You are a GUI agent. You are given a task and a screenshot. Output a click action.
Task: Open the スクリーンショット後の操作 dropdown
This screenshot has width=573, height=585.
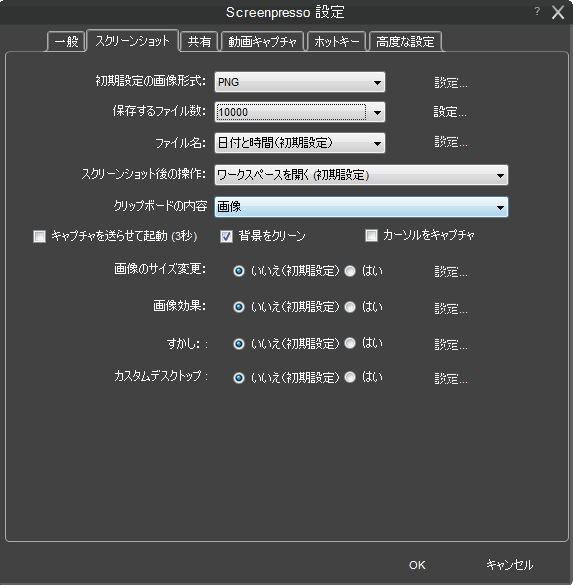[x=361, y=175]
